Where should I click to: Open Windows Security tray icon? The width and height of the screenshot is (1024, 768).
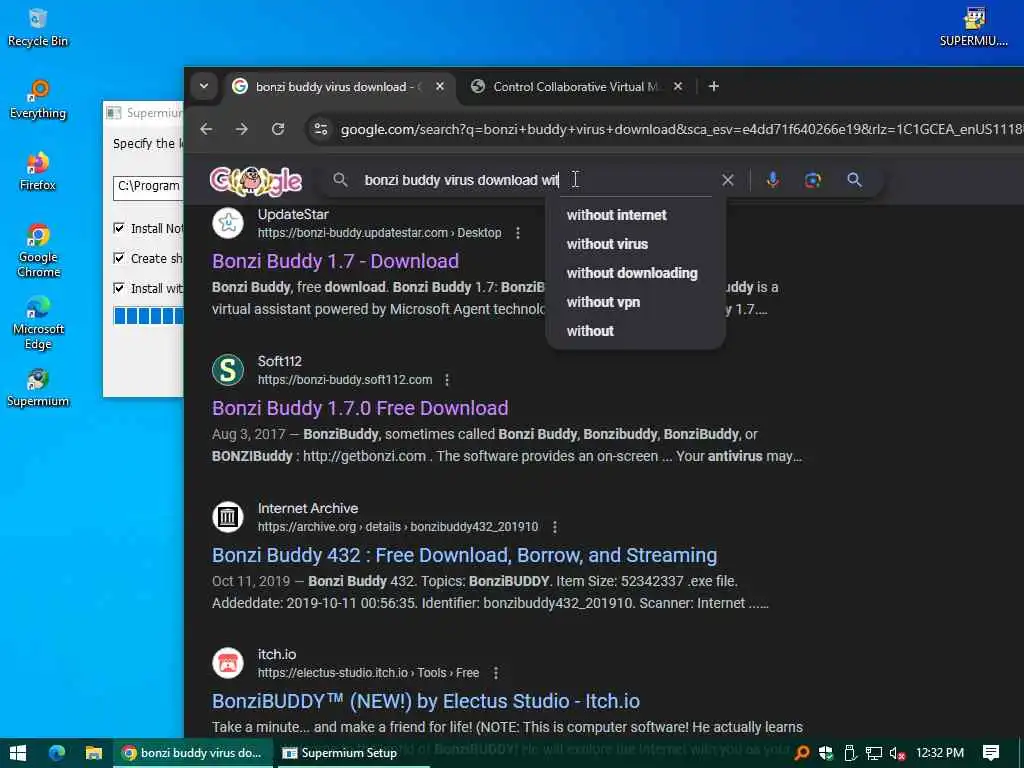pyautogui.click(x=825, y=753)
